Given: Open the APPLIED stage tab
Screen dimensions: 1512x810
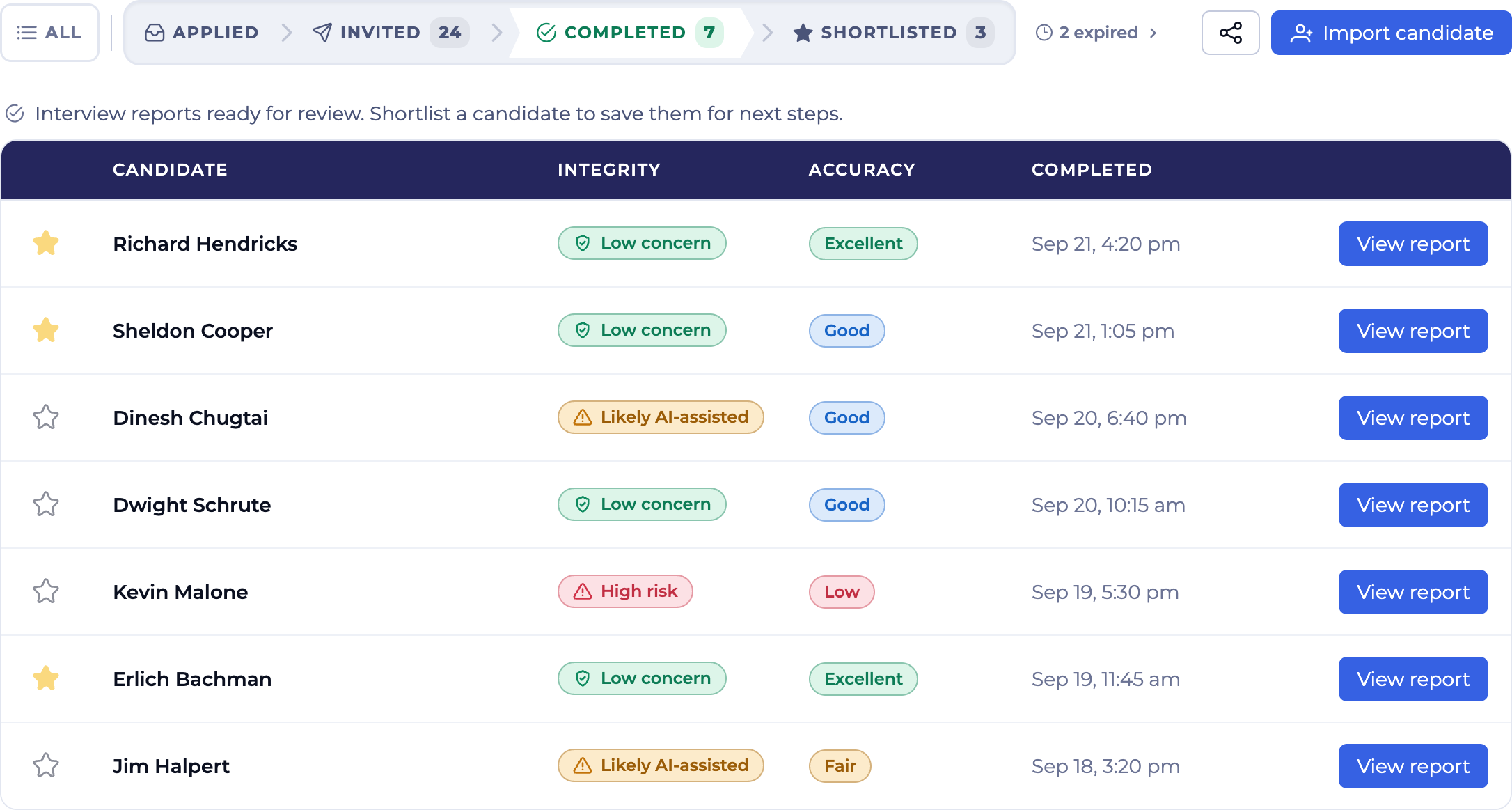Looking at the screenshot, I should point(201,33).
